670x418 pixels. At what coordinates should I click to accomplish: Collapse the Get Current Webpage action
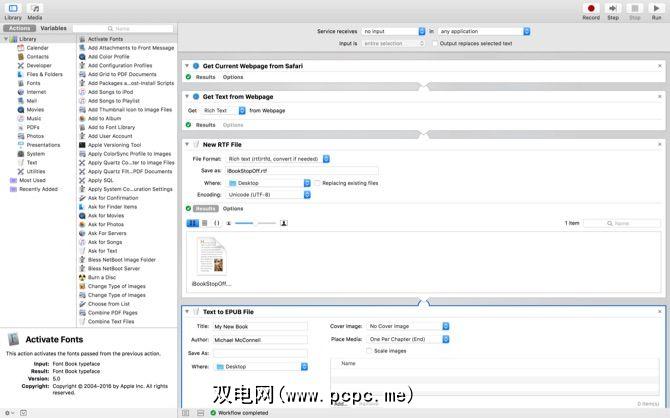pyautogui.click(x=187, y=66)
